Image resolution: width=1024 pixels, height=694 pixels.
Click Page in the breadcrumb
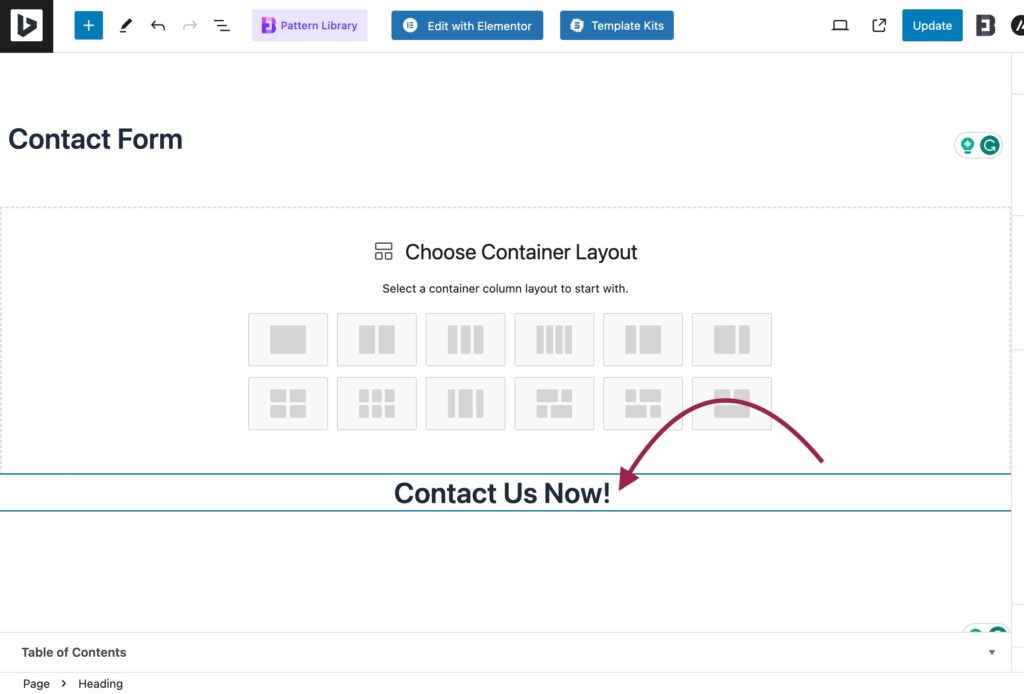pos(36,684)
